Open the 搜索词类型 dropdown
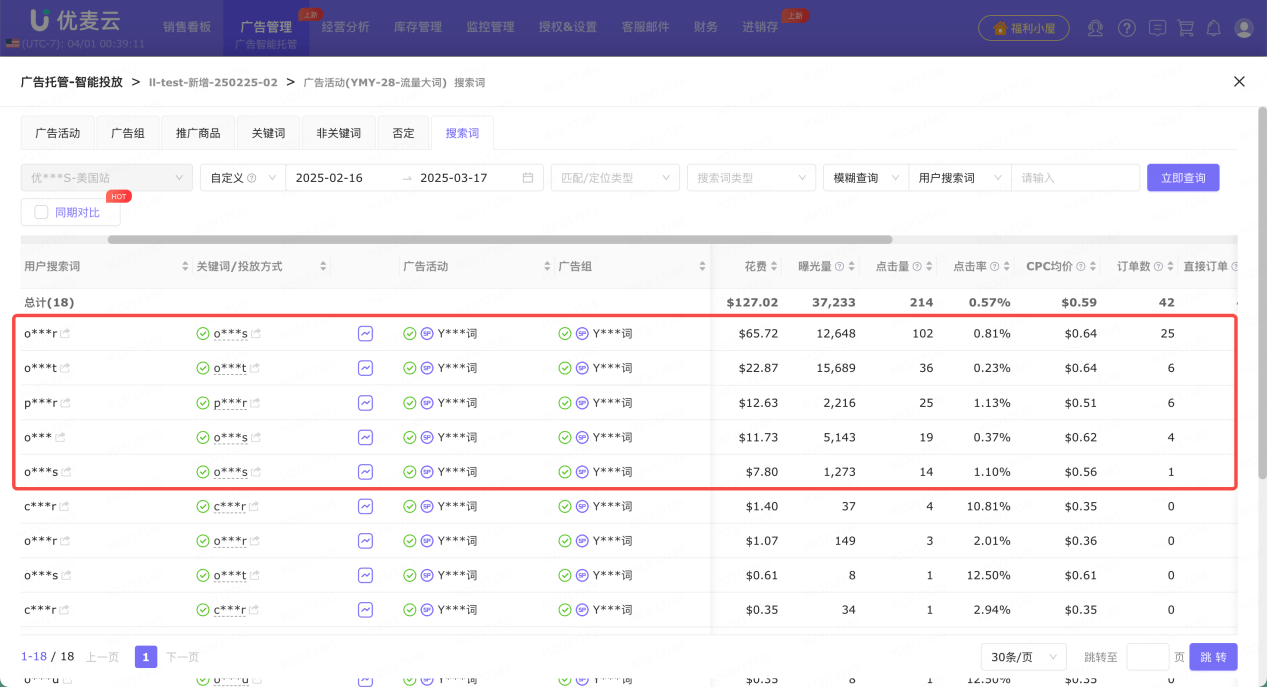Image resolution: width=1267 pixels, height=687 pixels. 751,178
